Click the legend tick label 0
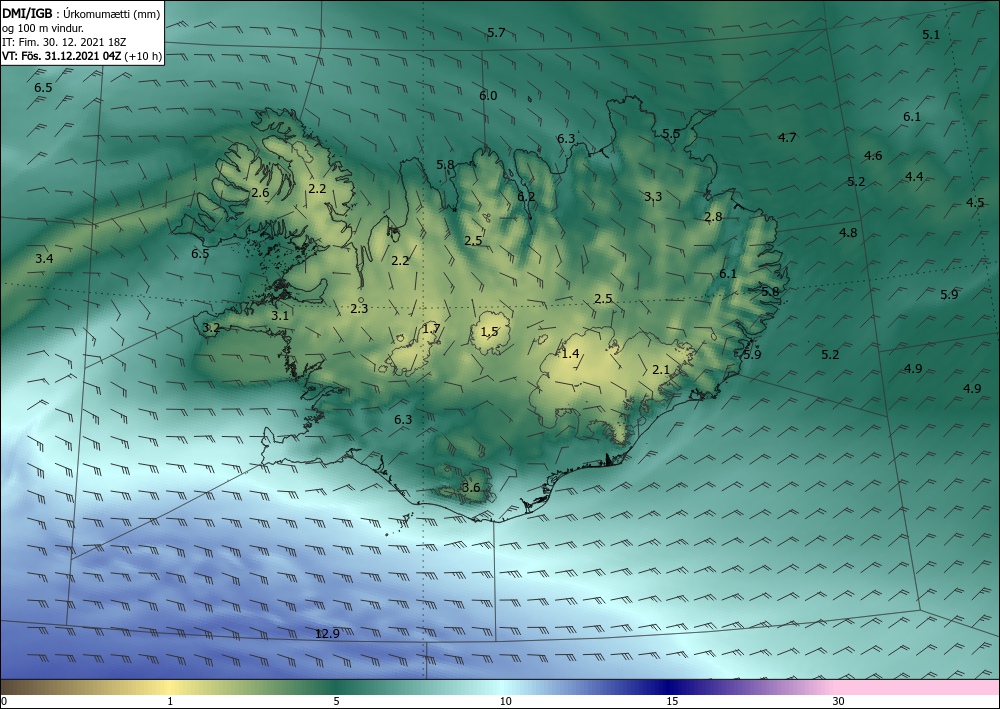Screen dimensions: 1000x709 tap(4, 701)
